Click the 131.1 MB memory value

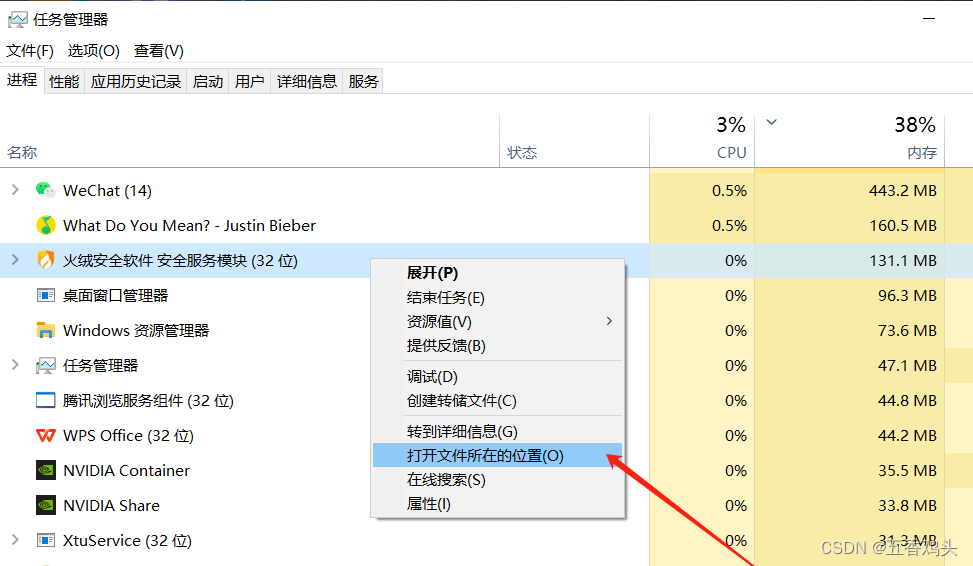tap(903, 261)
